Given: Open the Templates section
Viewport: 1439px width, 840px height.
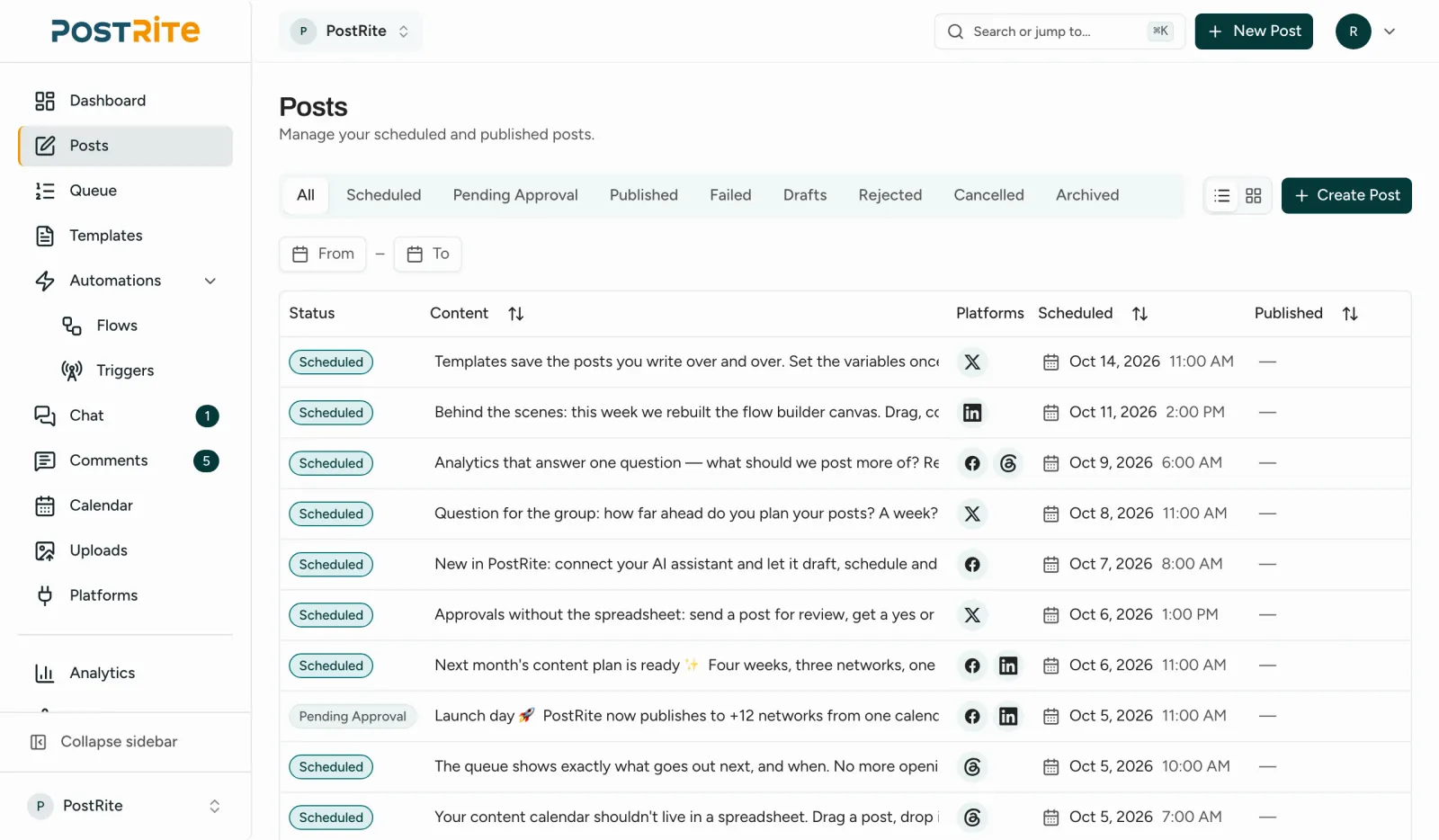Looking at the screenshot, I should [x=125, y=236].
